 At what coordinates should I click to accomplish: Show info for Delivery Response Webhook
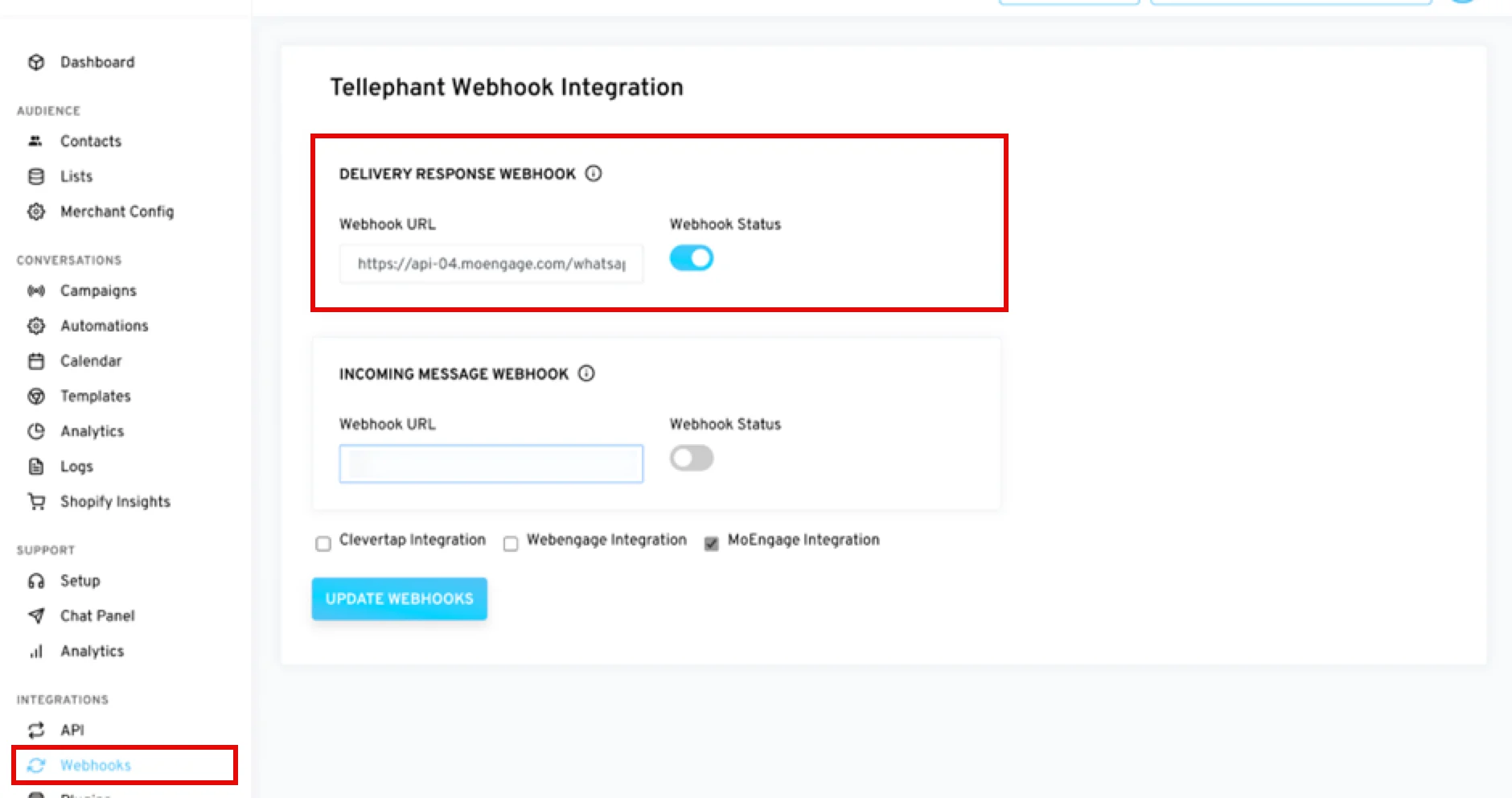pos(594,173)
